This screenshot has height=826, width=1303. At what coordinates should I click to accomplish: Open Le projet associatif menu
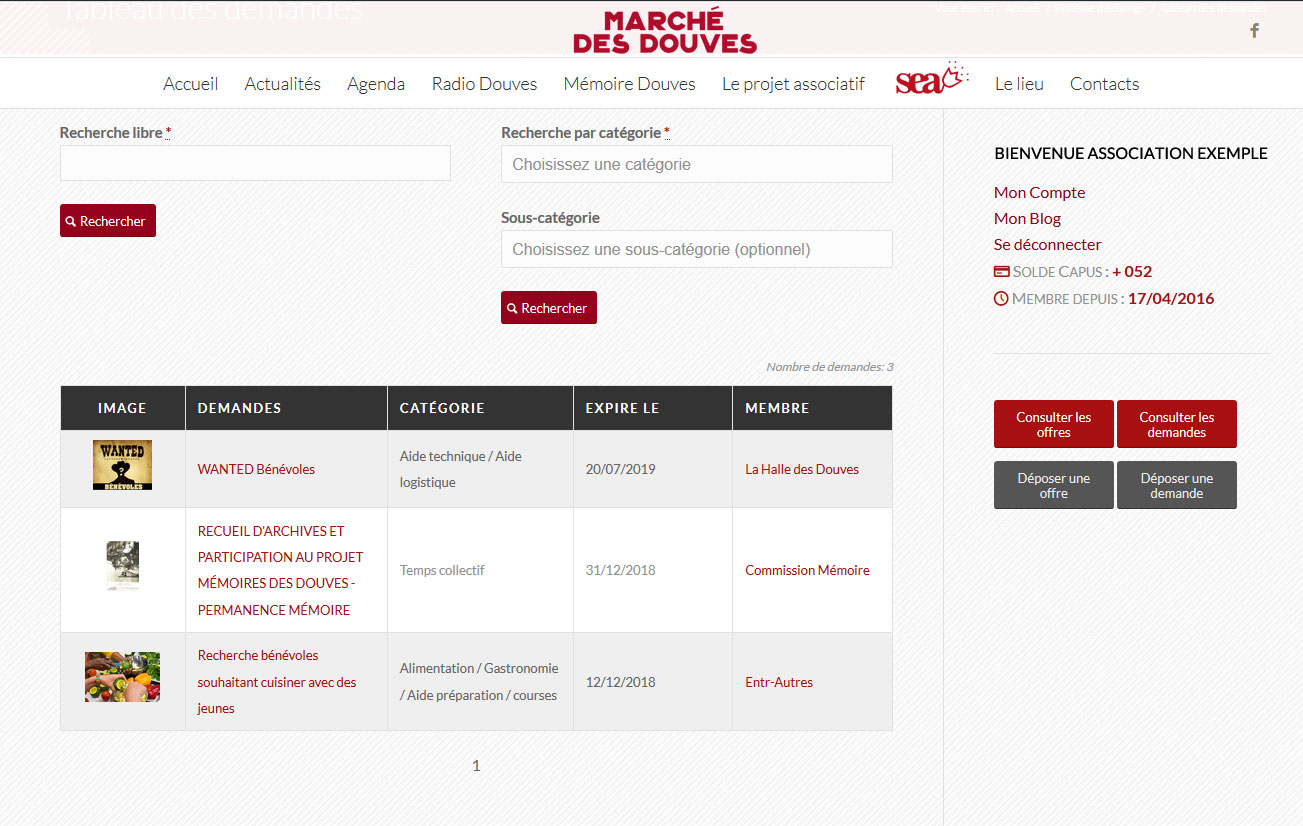[793, 84]
